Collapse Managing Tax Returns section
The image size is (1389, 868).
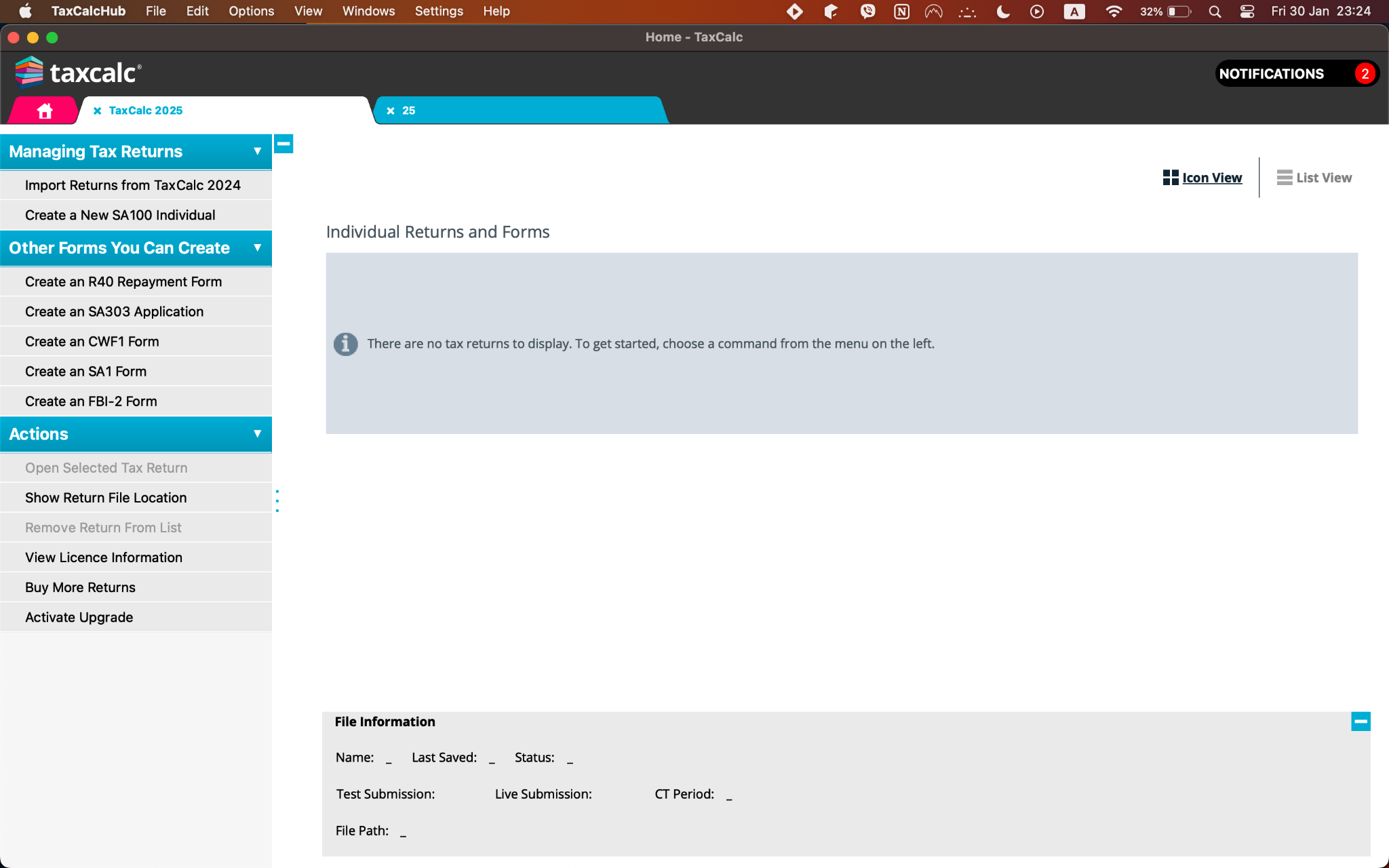pyautogui.click(x=257, y=151)
